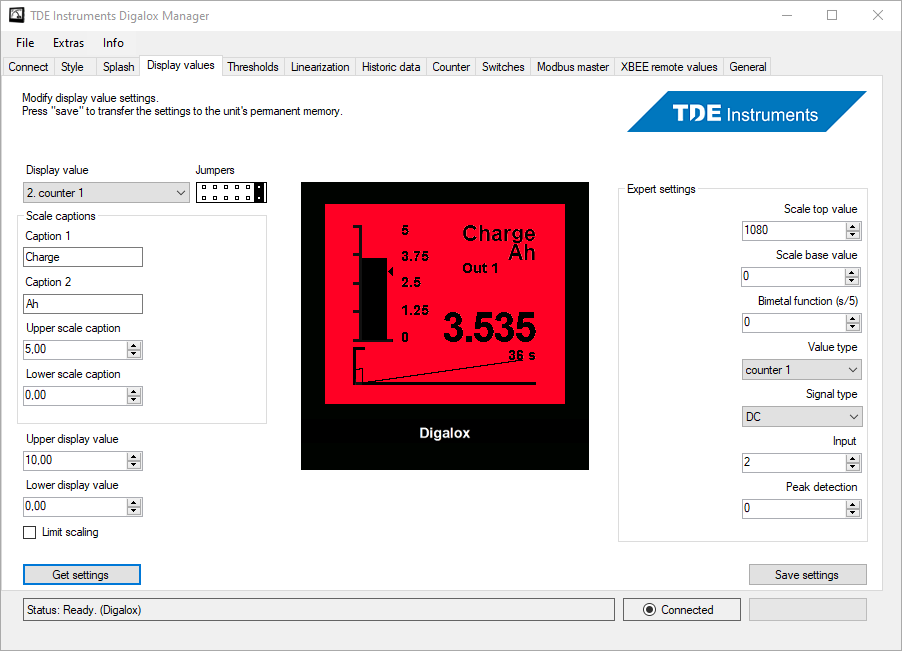Decrease the Peak detection value
This screenshot has width=902, height=651.
[853, 512]
